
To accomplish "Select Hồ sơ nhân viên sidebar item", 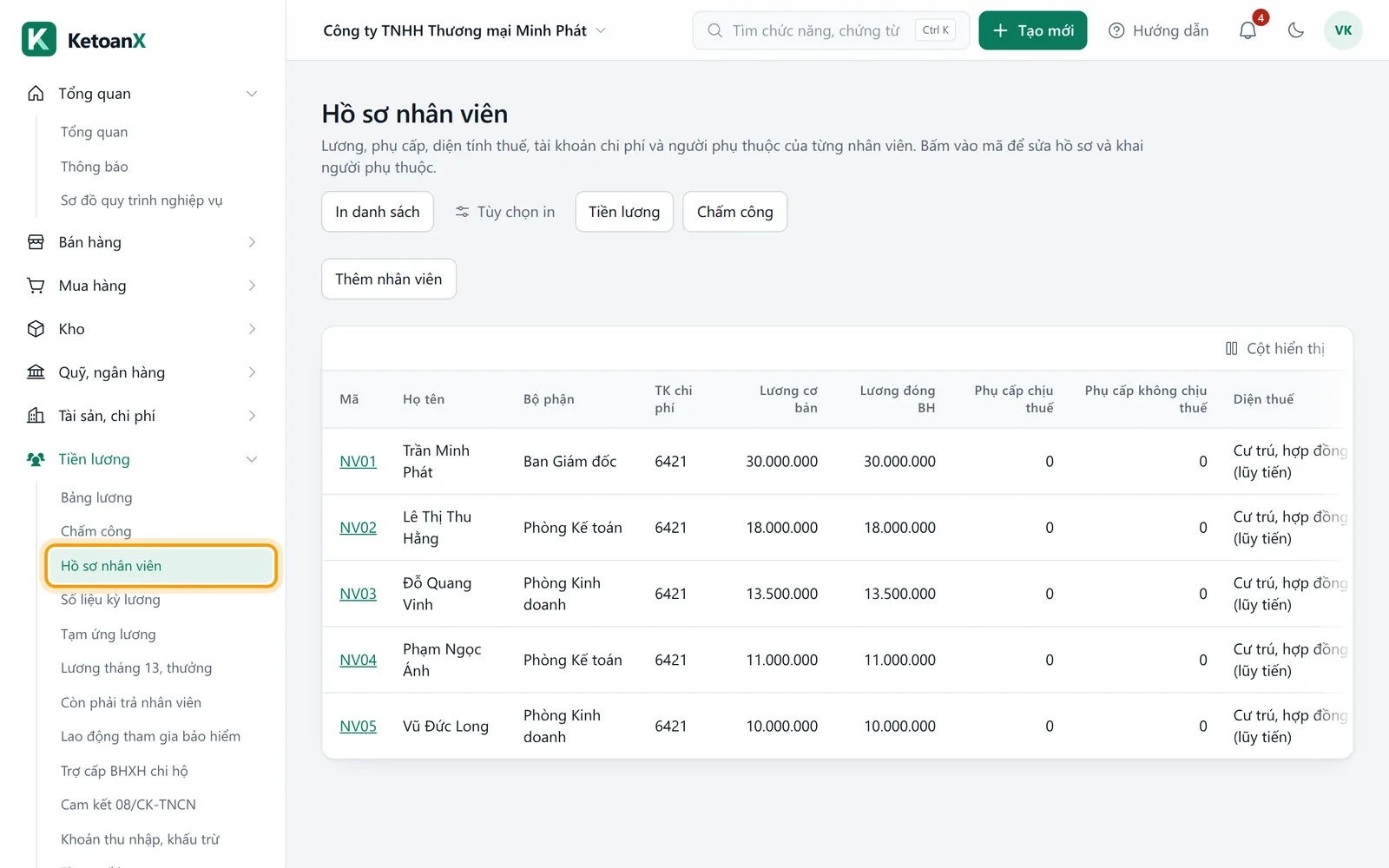I will click(161, 566).
